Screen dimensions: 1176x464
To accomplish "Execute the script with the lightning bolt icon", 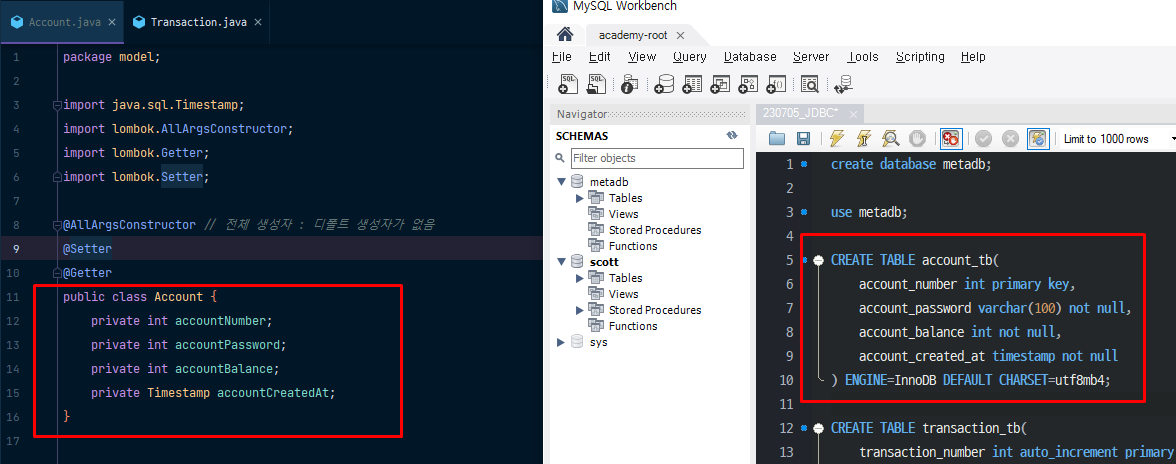I will (836, 139).
